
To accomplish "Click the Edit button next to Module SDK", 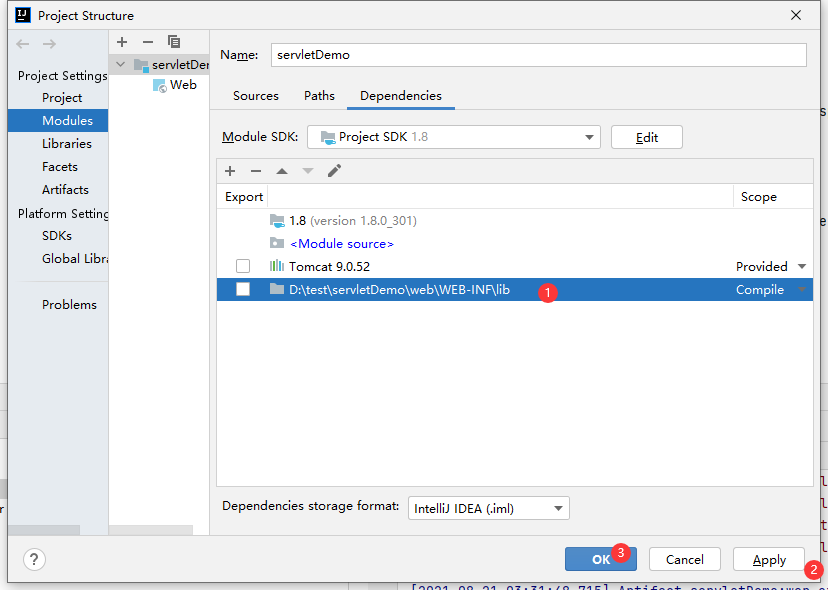I will click(x=646, y=137).
